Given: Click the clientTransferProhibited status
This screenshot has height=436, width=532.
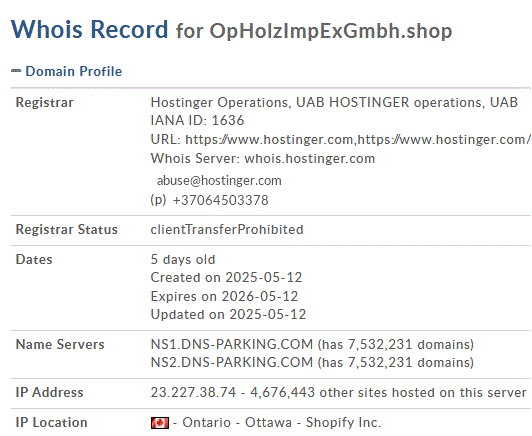Looking at the screenshot, I should [x=227, y=229].
